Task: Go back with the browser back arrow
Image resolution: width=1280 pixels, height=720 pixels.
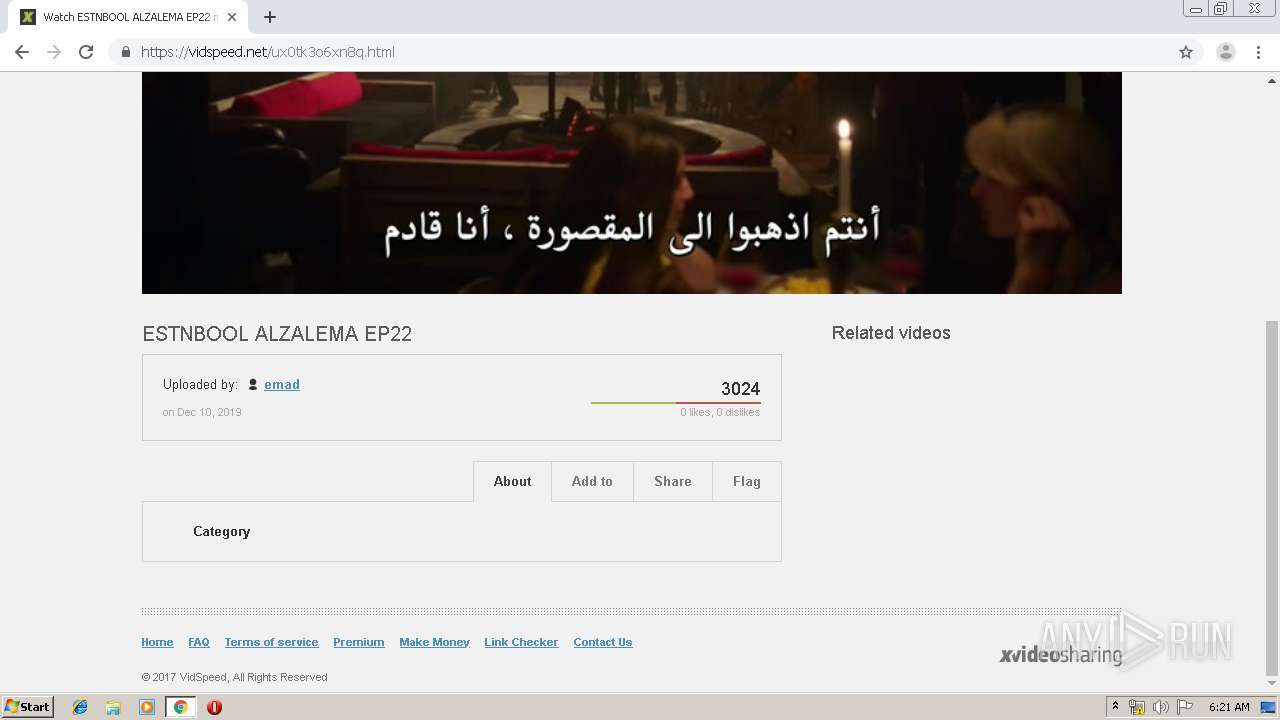Action: pyautogui.click(x=22, y=52)
